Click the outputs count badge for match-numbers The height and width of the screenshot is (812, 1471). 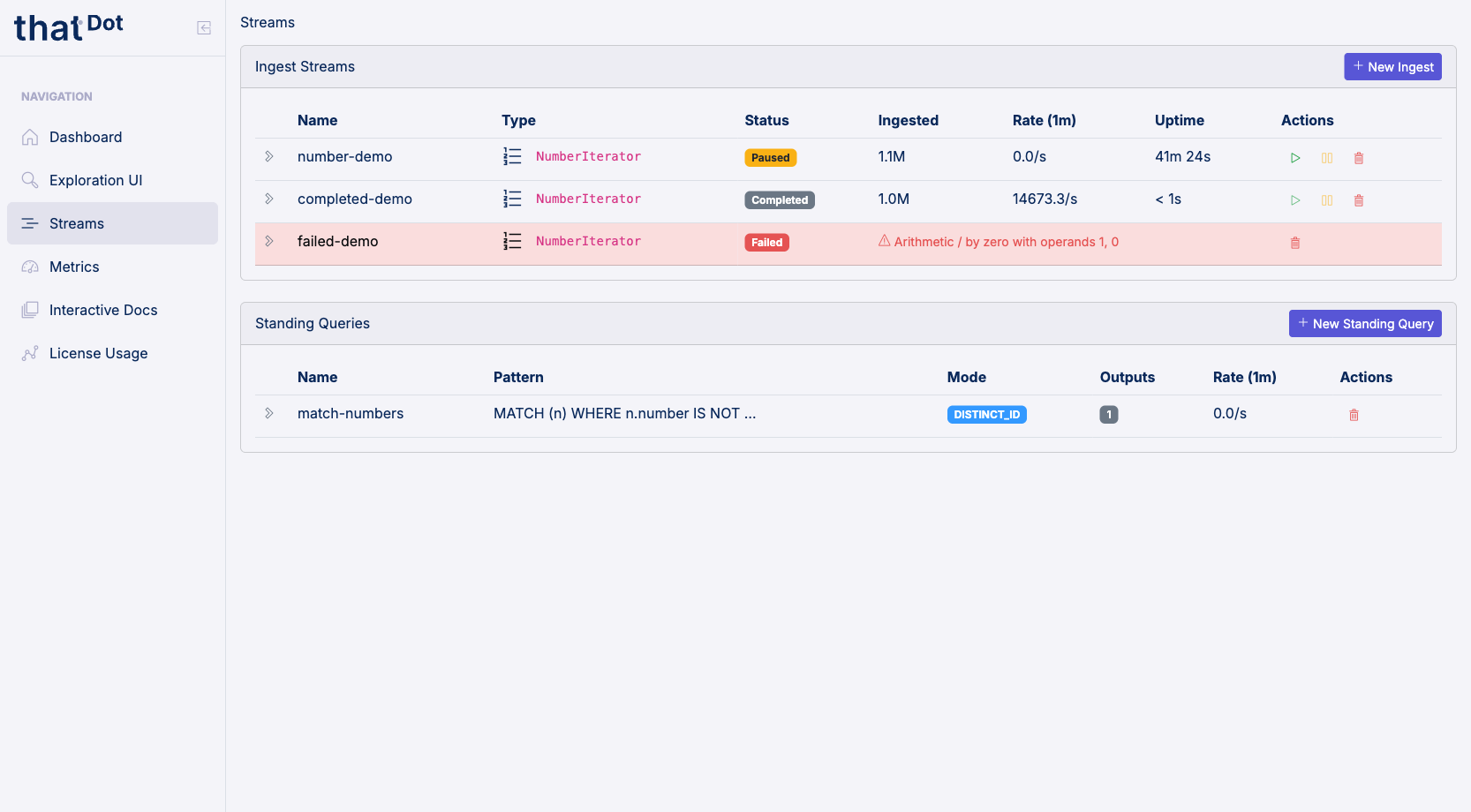(x=1109, y=415)
